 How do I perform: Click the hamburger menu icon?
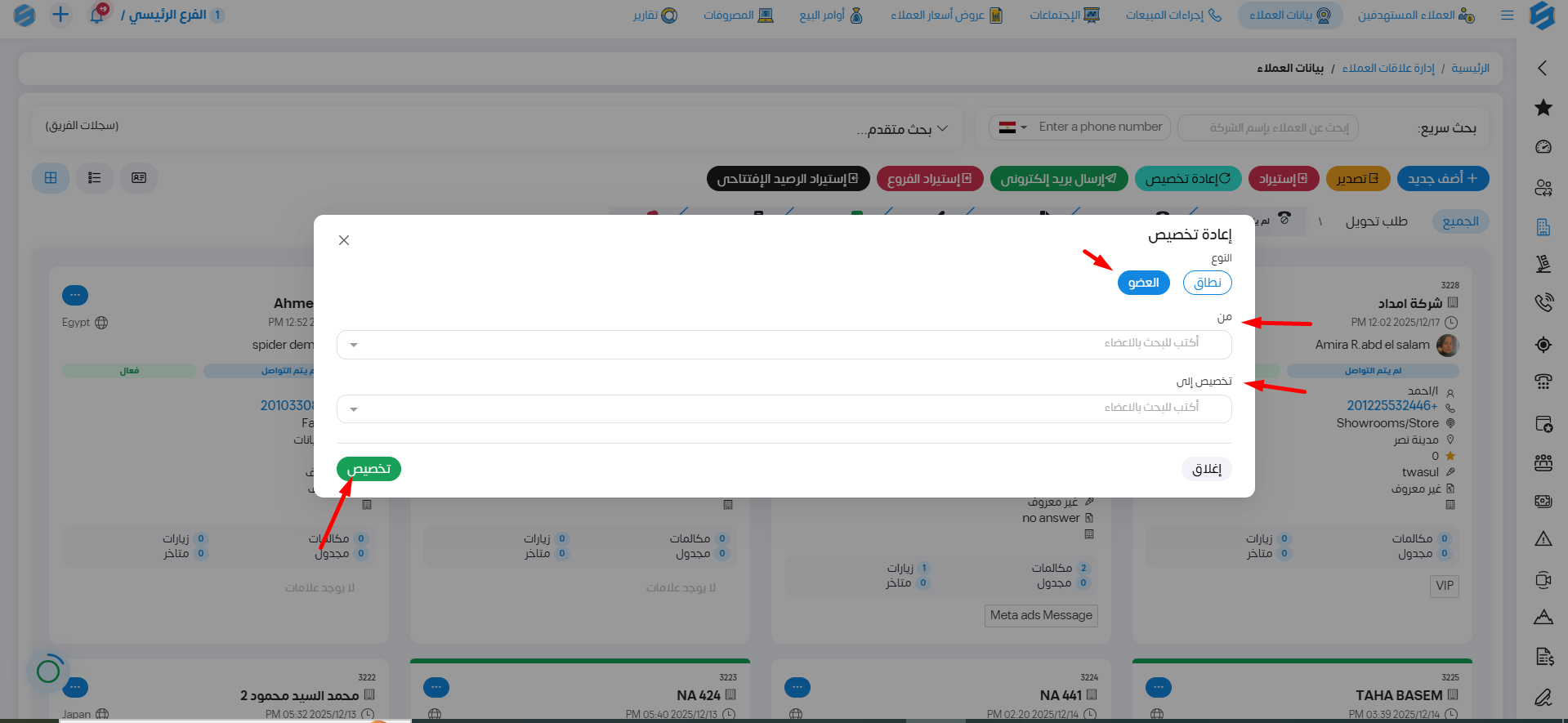click(x=1507, y=16)
